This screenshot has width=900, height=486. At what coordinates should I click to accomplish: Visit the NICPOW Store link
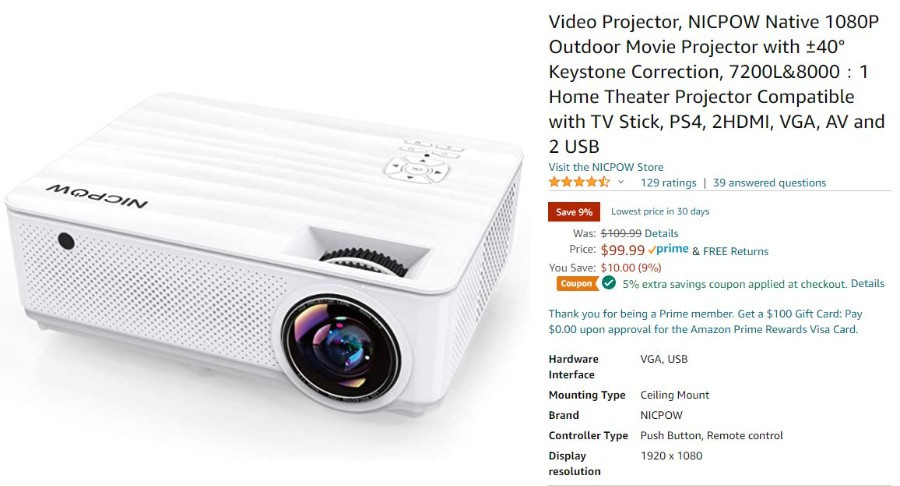606,167
